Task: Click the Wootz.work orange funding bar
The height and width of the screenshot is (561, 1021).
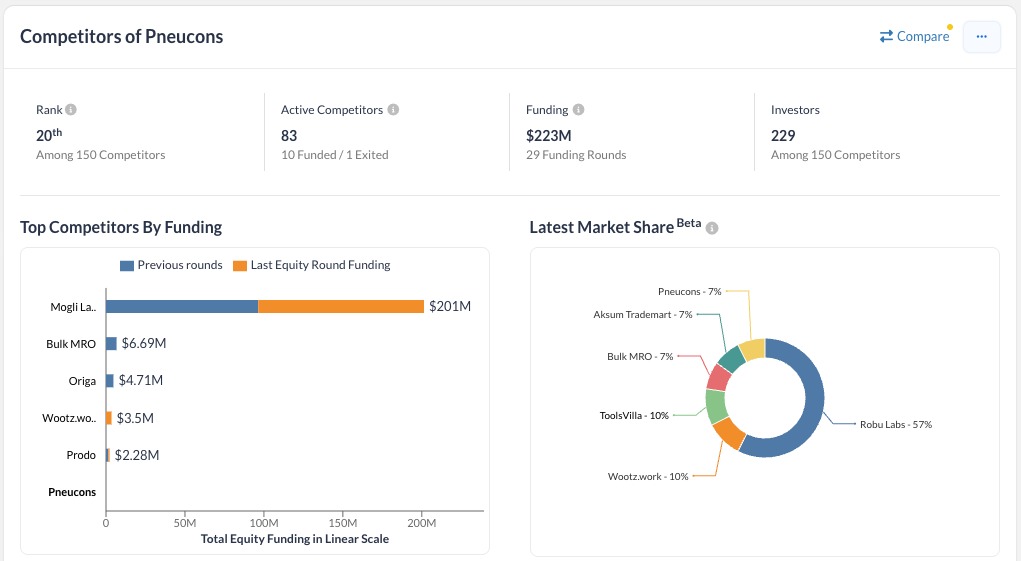Action: (x=109, y=418)
